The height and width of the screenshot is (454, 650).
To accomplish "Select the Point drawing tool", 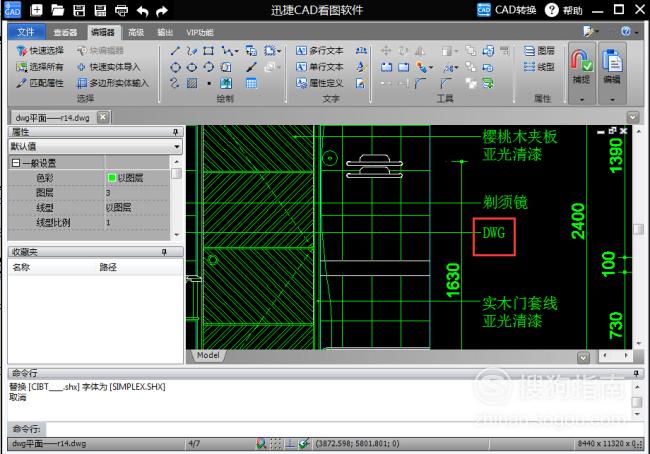I will (209, 83).
